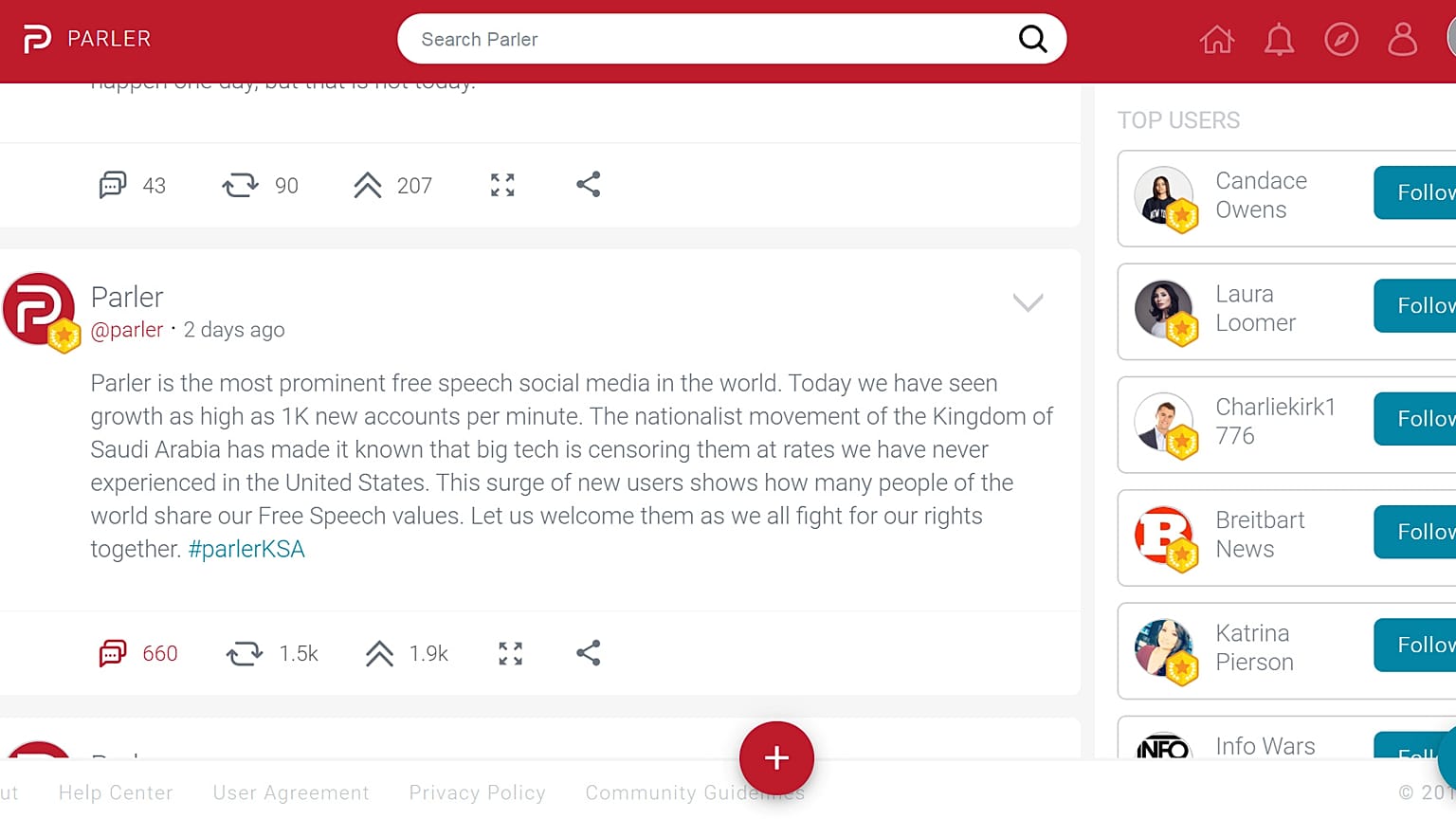Viewport: 1456px width, 819px height.
Task: Focus the Search Parler input field
Action: tap(732, 39)
